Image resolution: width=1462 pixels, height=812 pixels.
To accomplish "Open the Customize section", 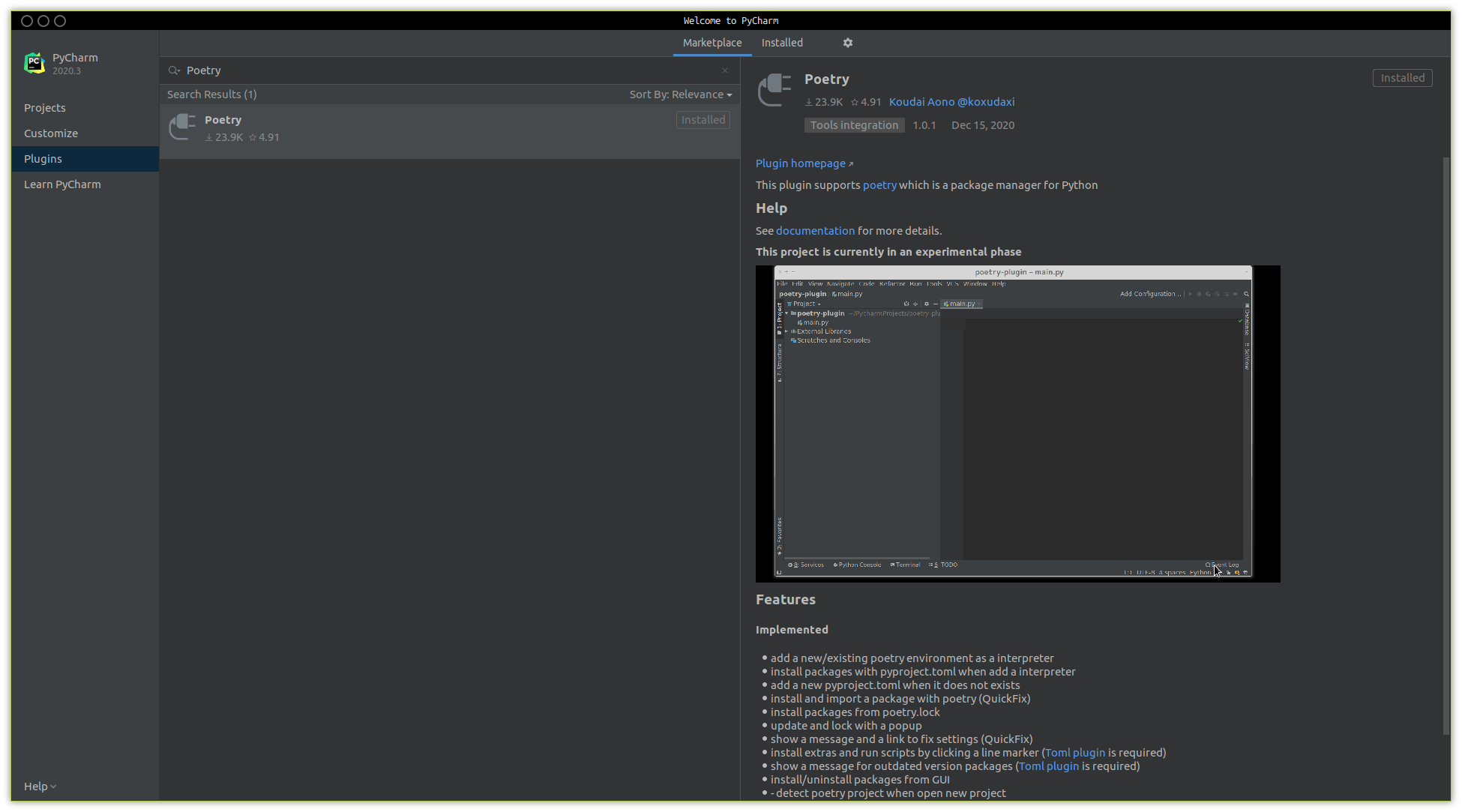I will tap(51, 133).
